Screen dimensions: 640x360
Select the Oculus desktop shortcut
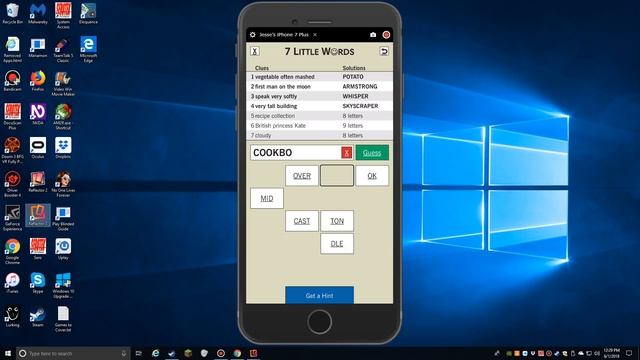click(38, 148)
